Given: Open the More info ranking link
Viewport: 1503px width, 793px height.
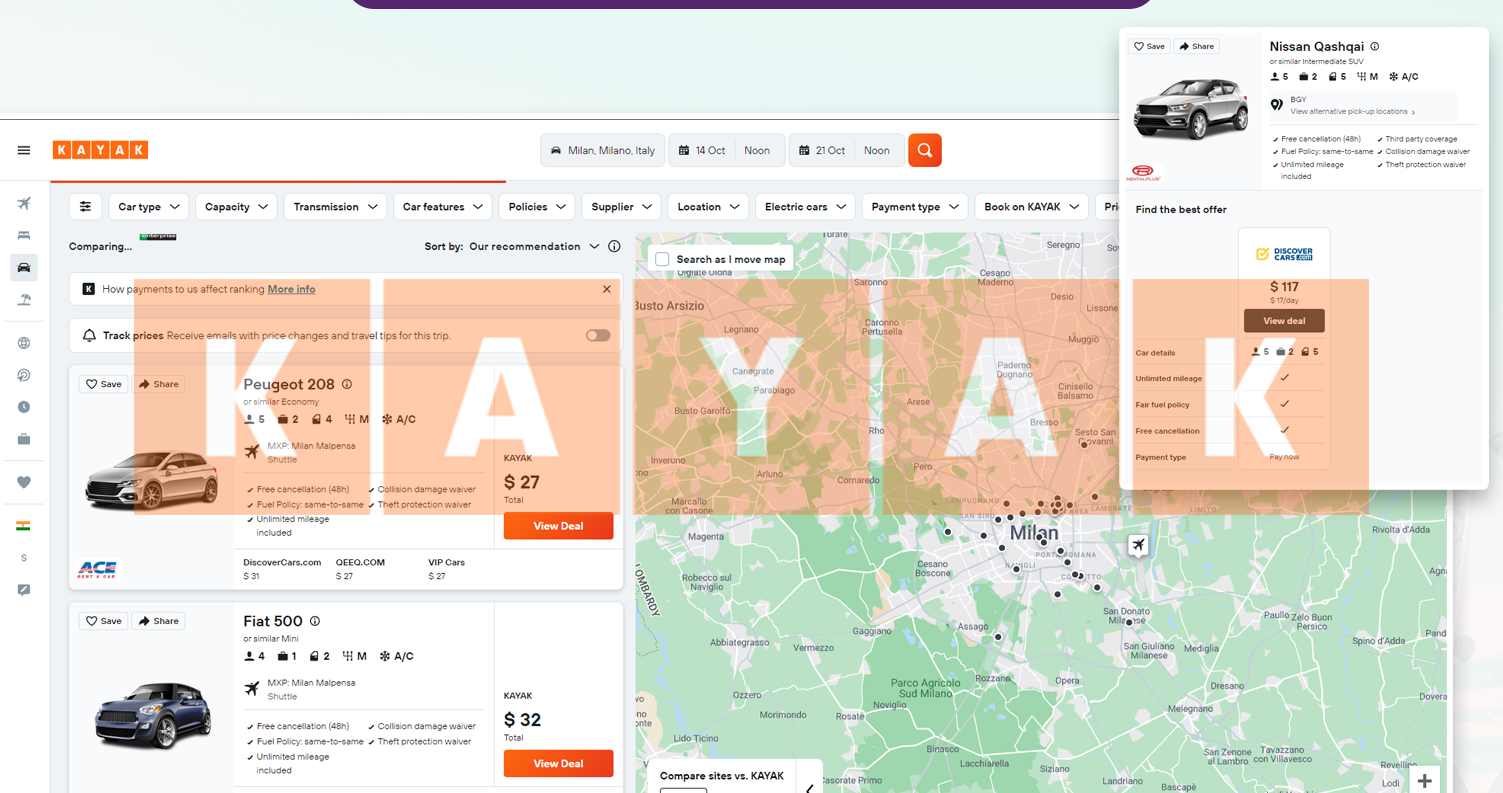Looking at the screenshot, I should [291, 289].
